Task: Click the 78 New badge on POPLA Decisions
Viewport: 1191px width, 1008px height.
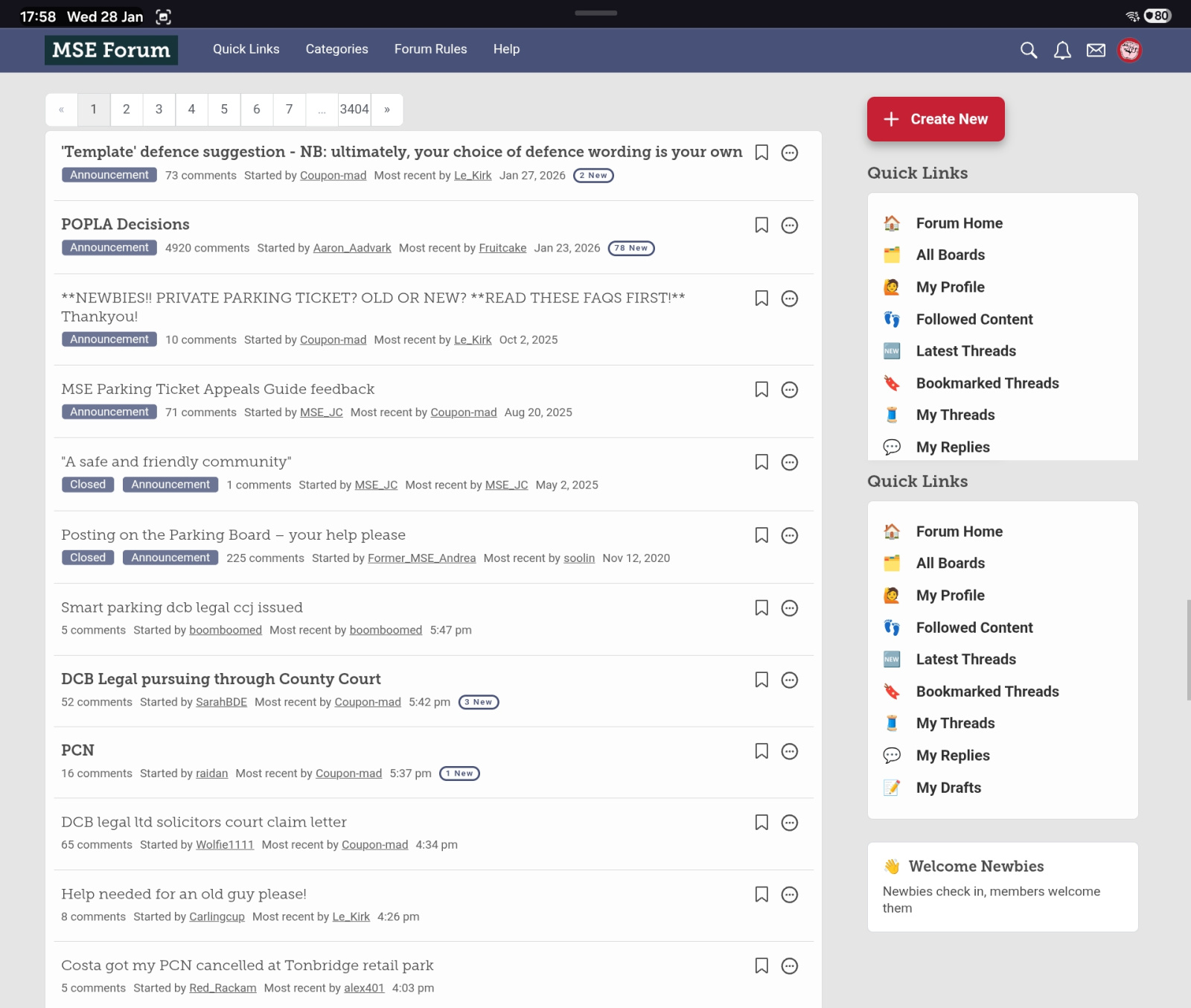Action: 631,248
